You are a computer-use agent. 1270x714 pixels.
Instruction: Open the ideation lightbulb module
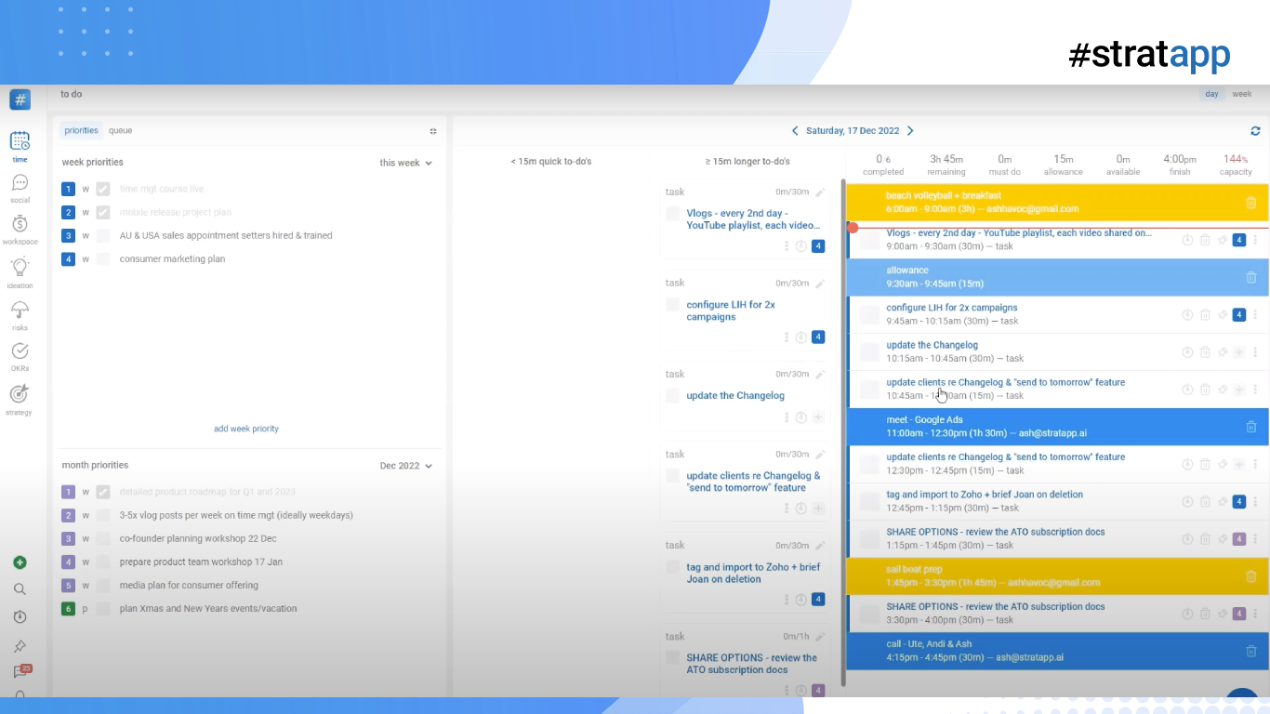[20, 272]
